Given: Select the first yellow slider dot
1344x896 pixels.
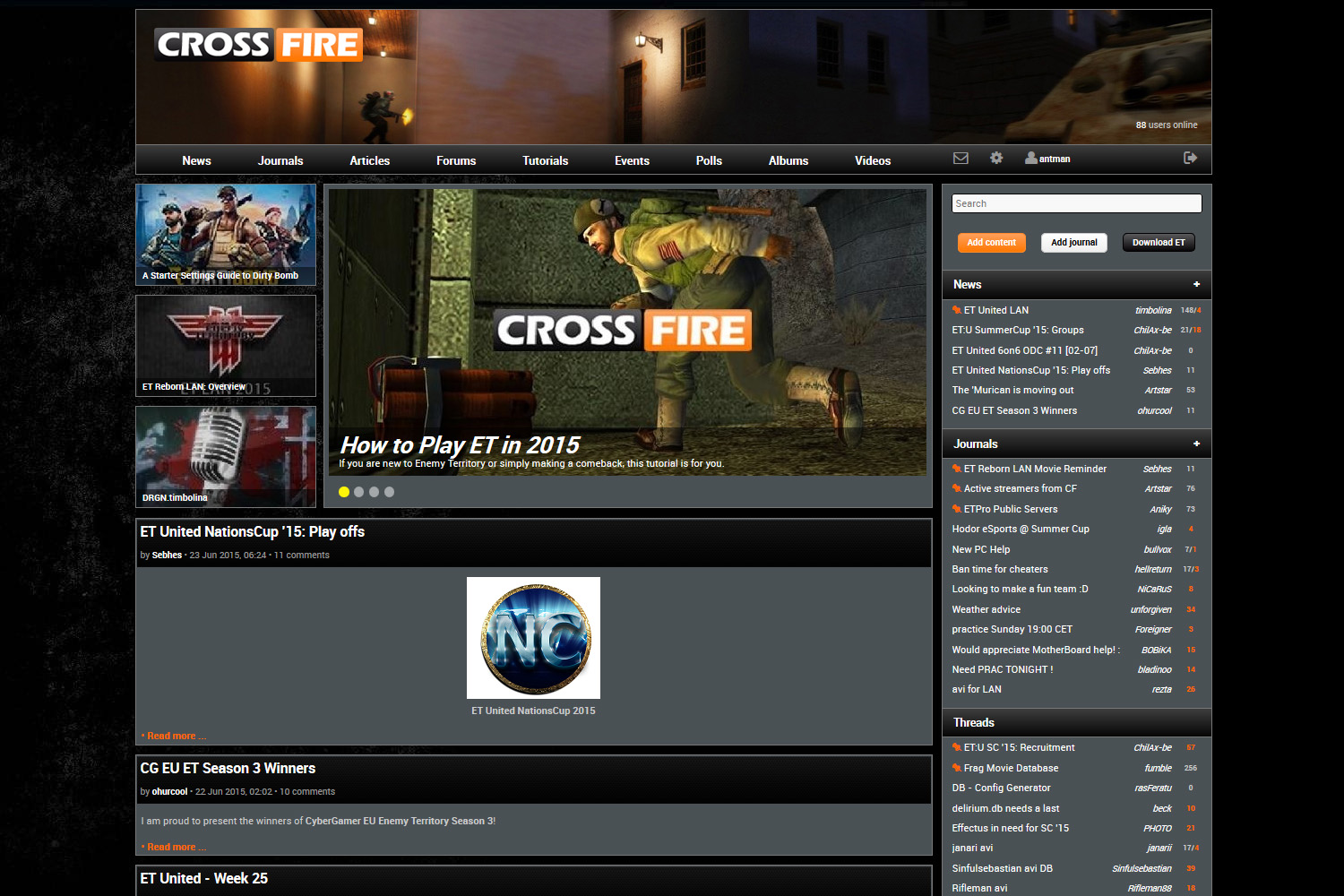Looking at the screenshot, I should 344,492.
